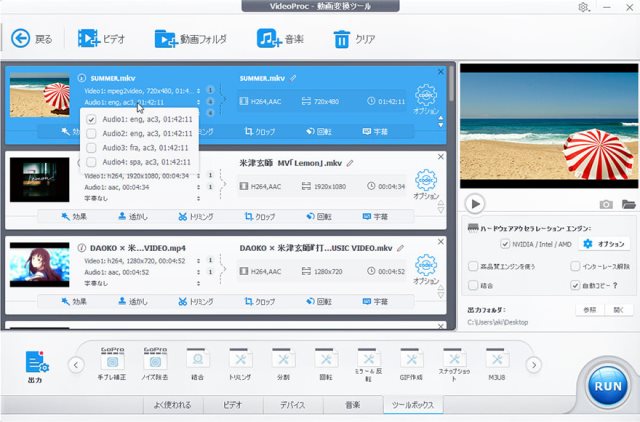Uncheck Audio1: eng, ac3 track

coord(91,119)
